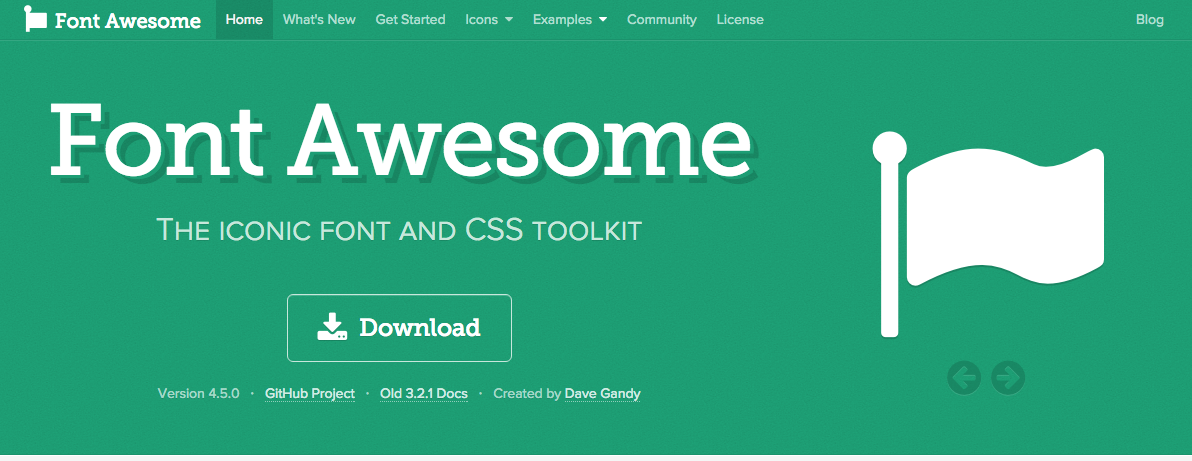The width and height of the screenshot is (1192, 461).
Task: Click the Download button
Action: pyautogui.click(x=399, y=328)
